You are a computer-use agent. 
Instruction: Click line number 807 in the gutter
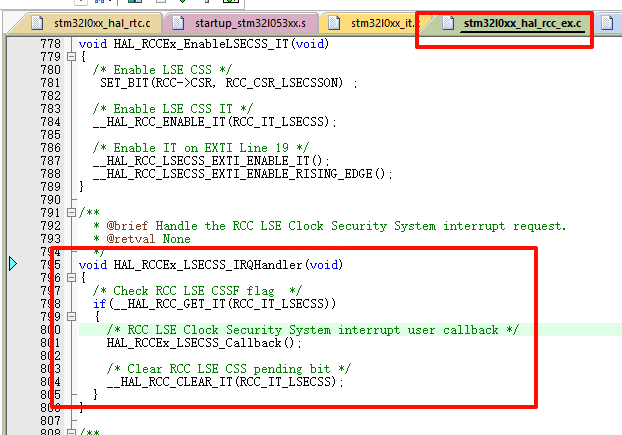[50, 421]
